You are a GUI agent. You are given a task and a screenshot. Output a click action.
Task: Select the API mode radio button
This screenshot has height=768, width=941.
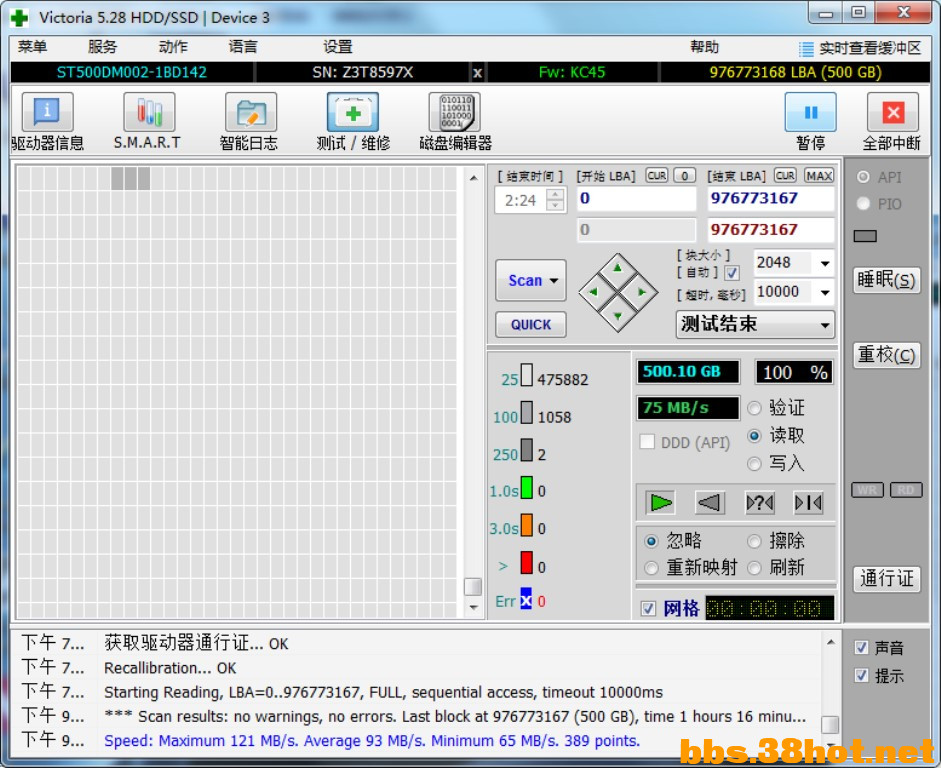(864, 177)
